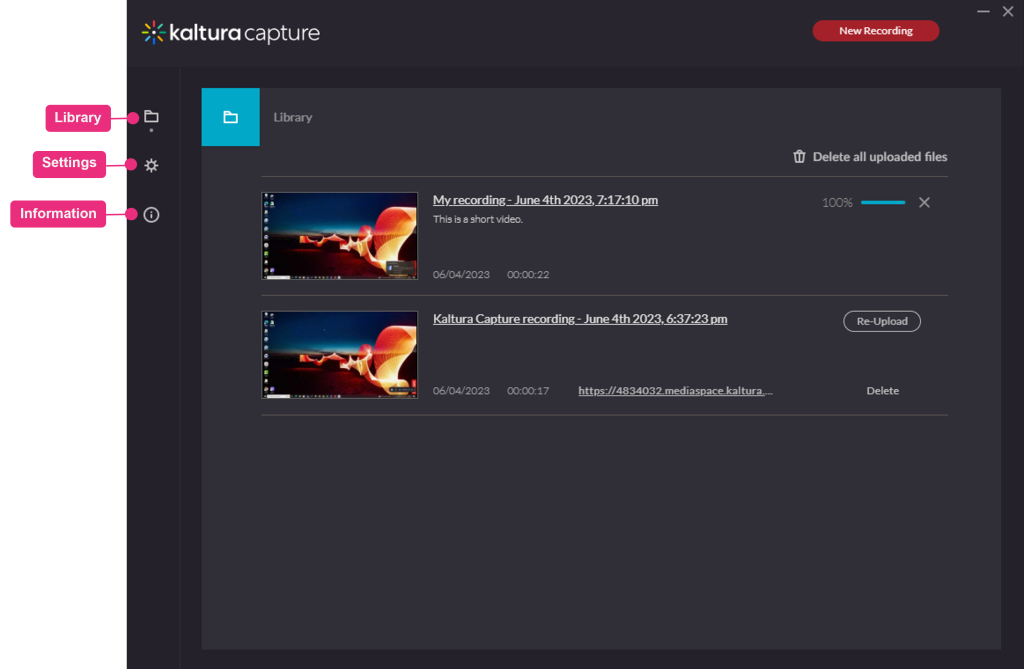Open Settings via the sidebar gear icon
Screen dimensions: 1024x669
tap(151, 165)
